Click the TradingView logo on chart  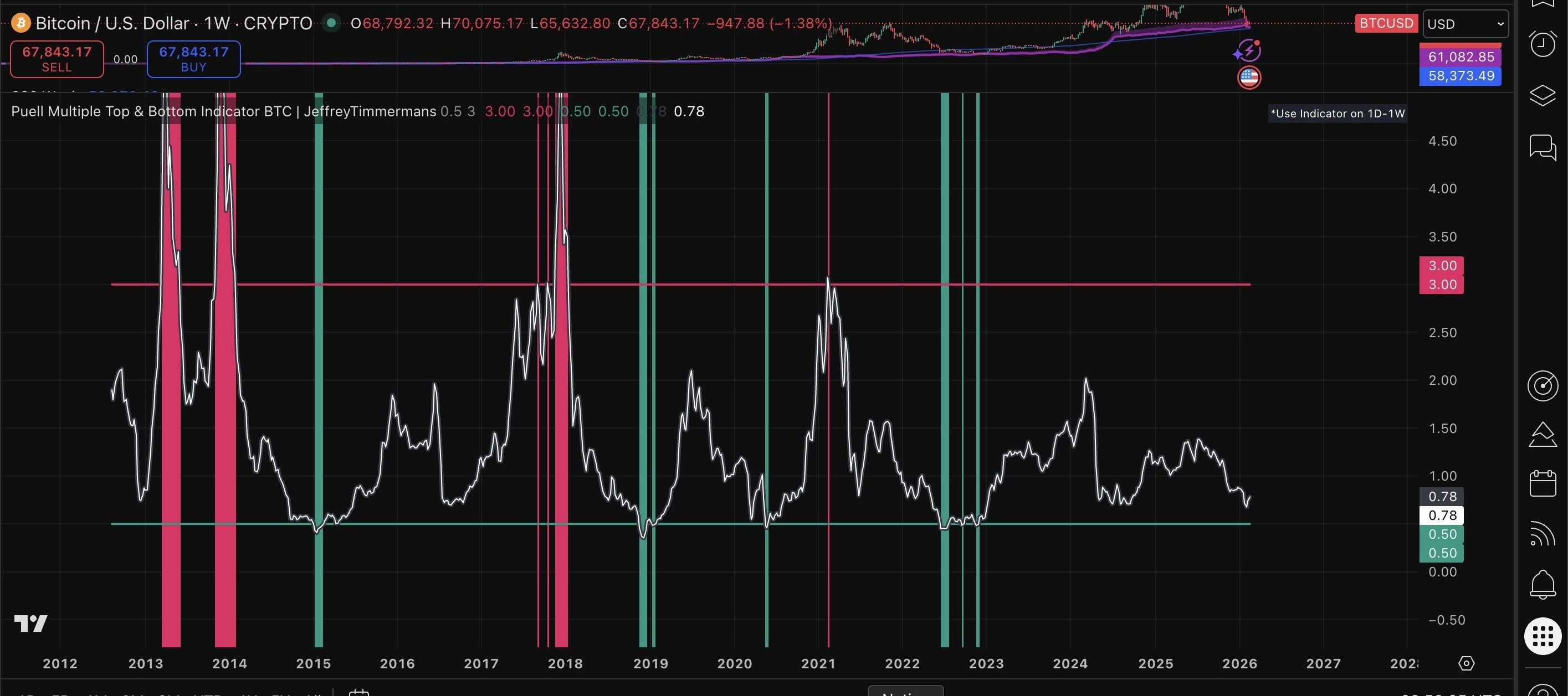(30, 623)
